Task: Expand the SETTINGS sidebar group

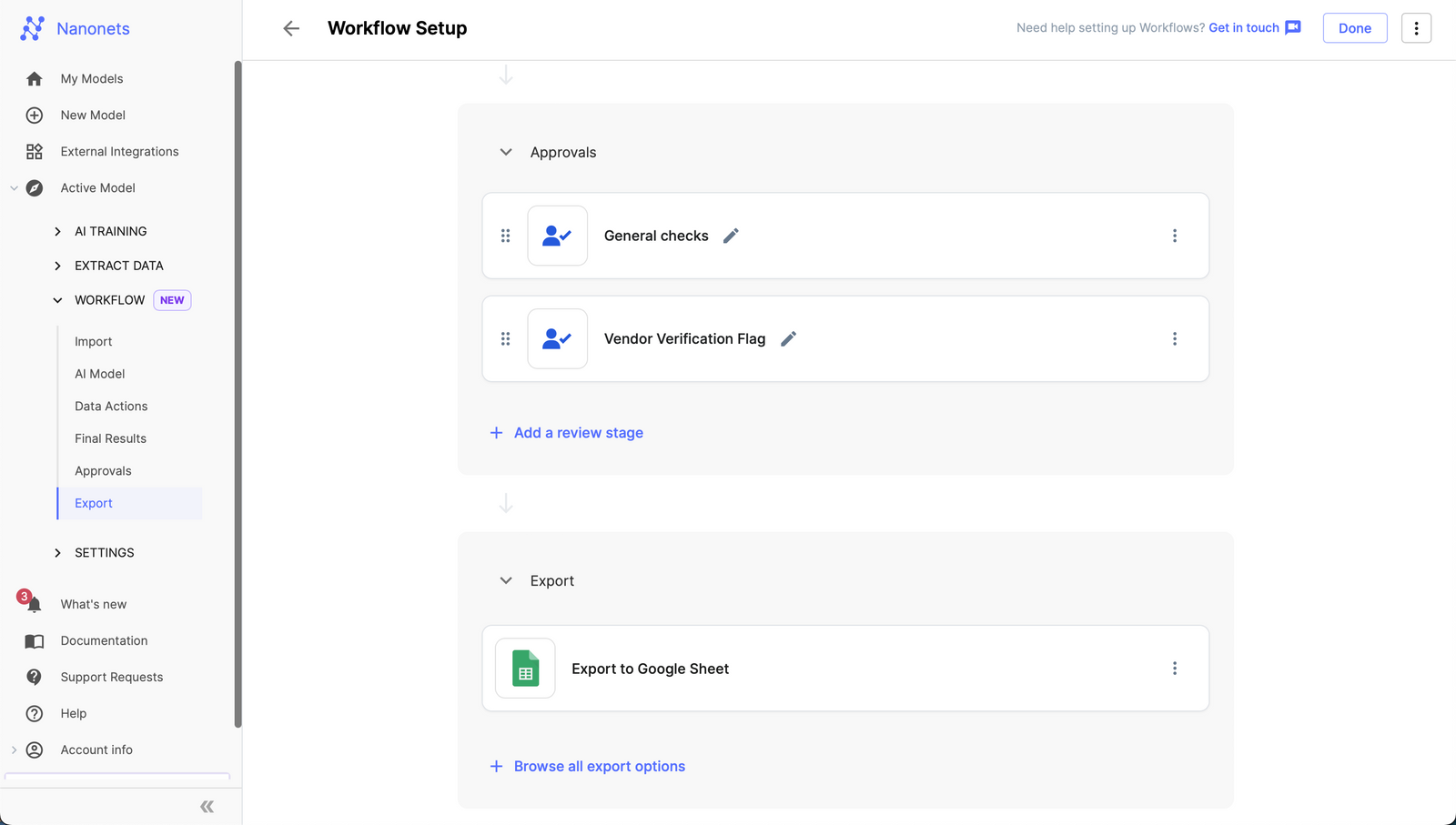Action: click(x=58, y=553)
